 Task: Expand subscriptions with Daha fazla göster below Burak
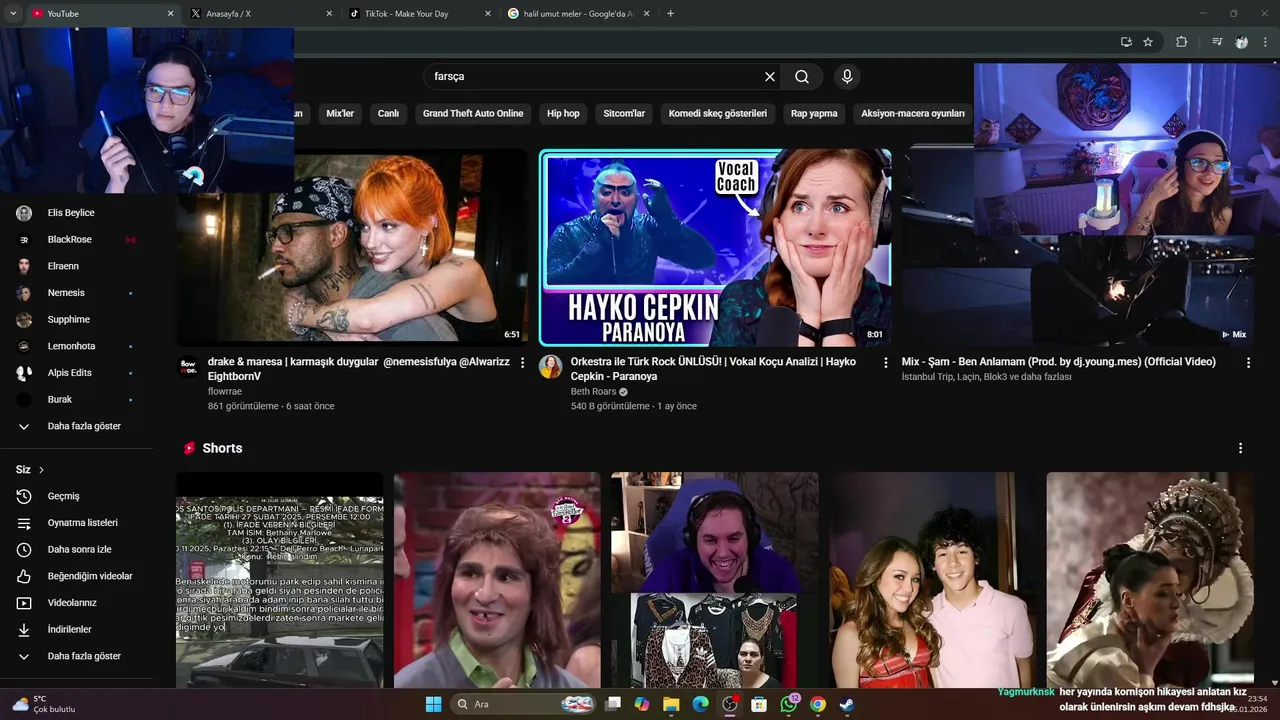pos(84,426)
